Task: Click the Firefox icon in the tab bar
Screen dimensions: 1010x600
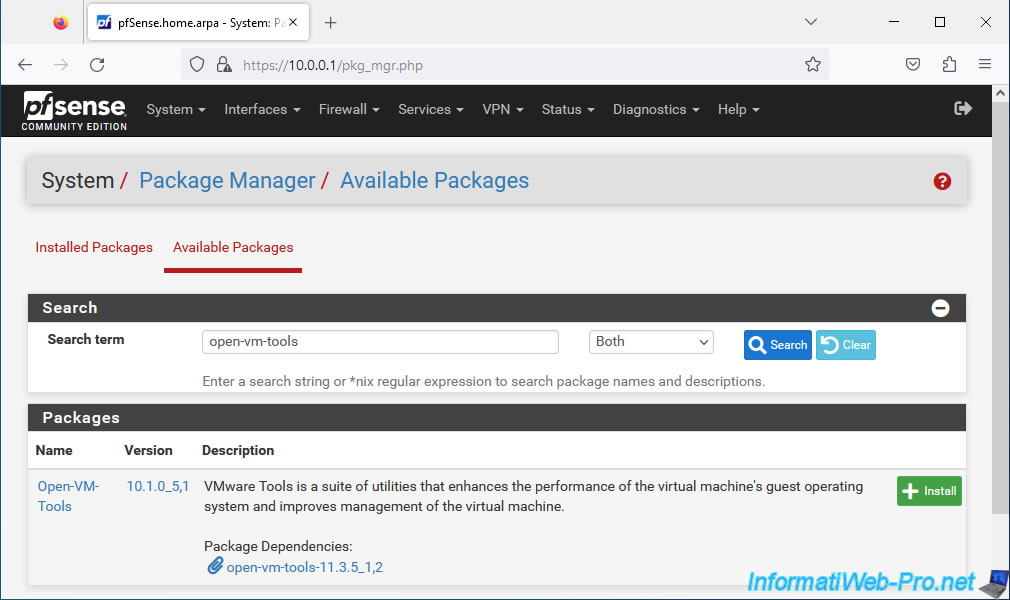Action: 61,23
